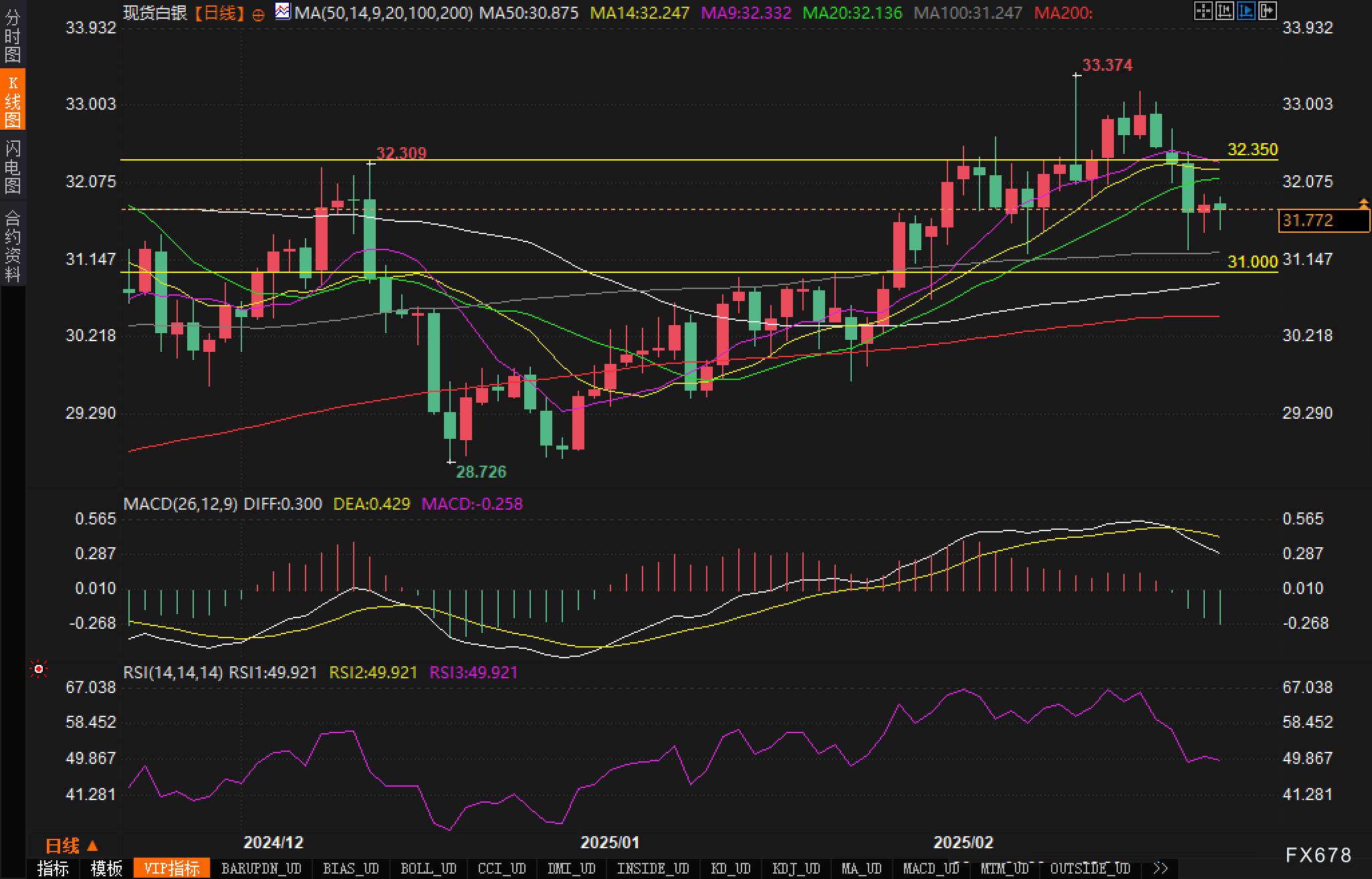1372x879 pixels.
Task: Toggle the VIP指标 highlighted tab
Action: [x=172, y=868]
